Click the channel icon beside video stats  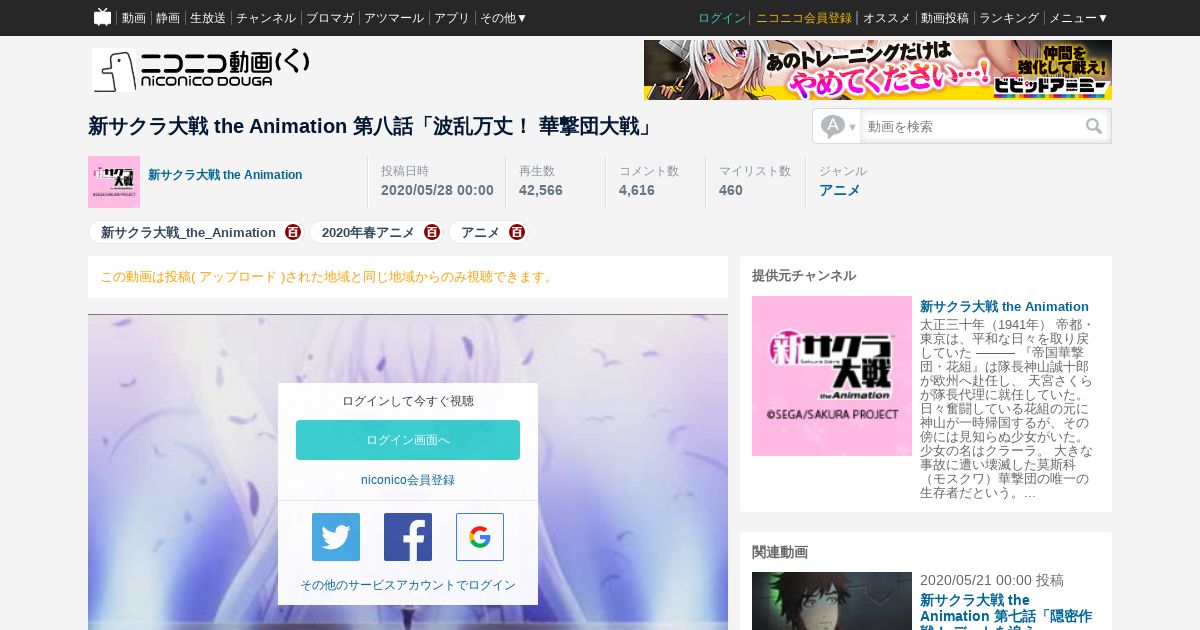(x=114, y=182)
